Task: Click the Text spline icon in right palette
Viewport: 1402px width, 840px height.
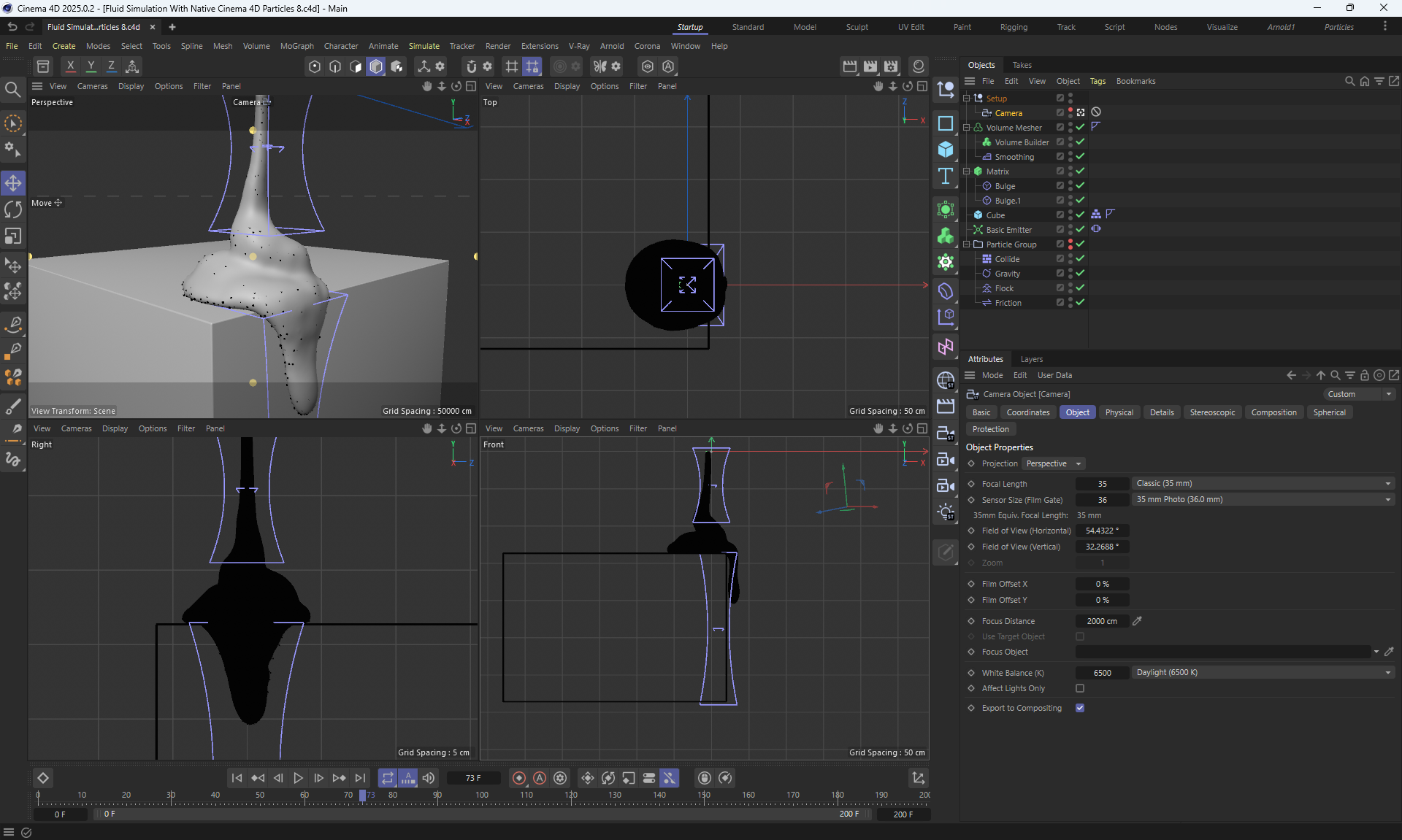Action: [946, 177]
